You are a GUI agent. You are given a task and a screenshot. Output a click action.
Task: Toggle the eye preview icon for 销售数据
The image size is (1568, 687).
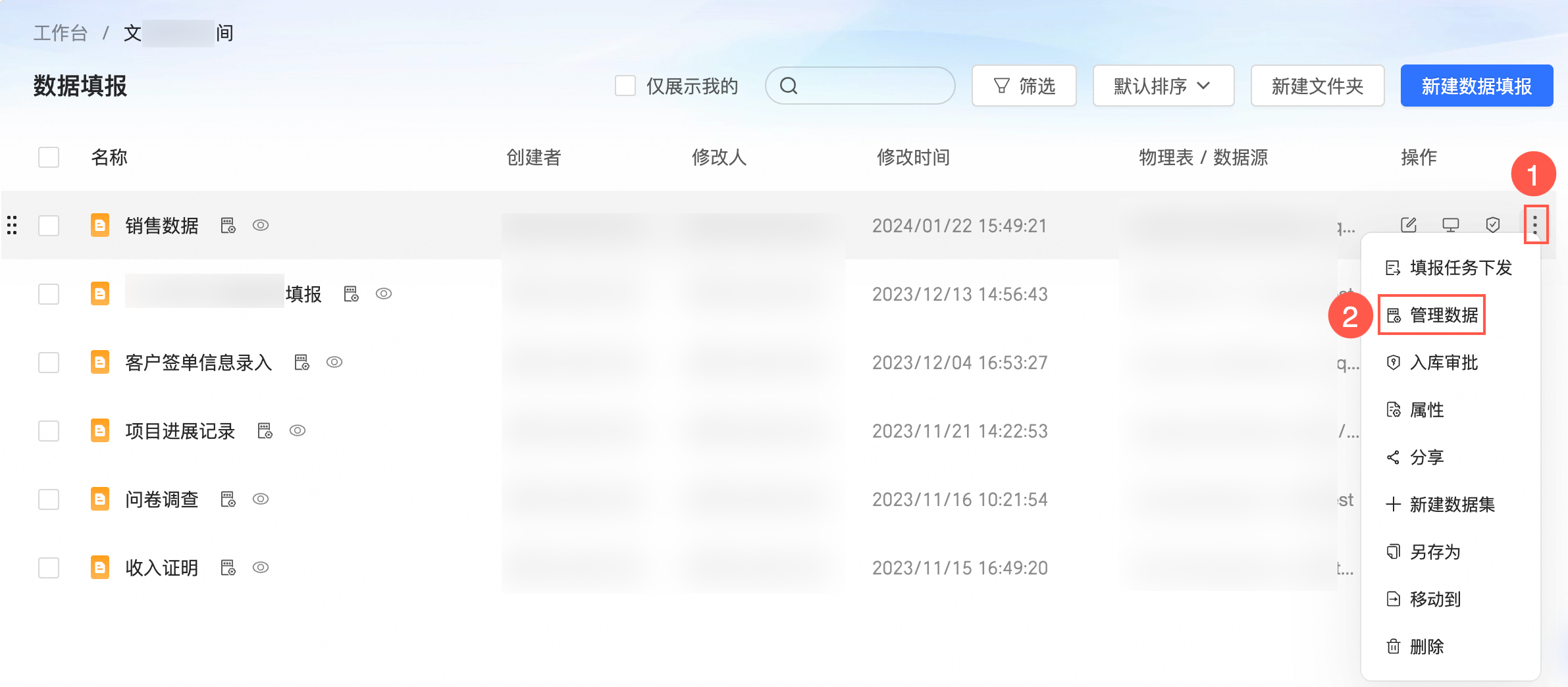[261, 225]
